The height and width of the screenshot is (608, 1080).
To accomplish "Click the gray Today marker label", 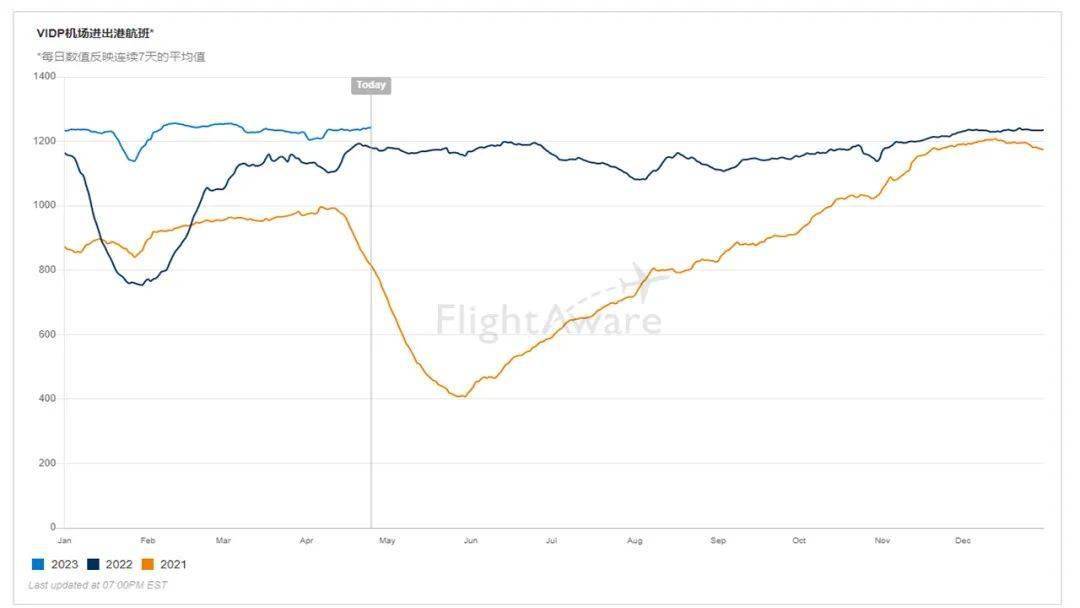I will [371, 85].
